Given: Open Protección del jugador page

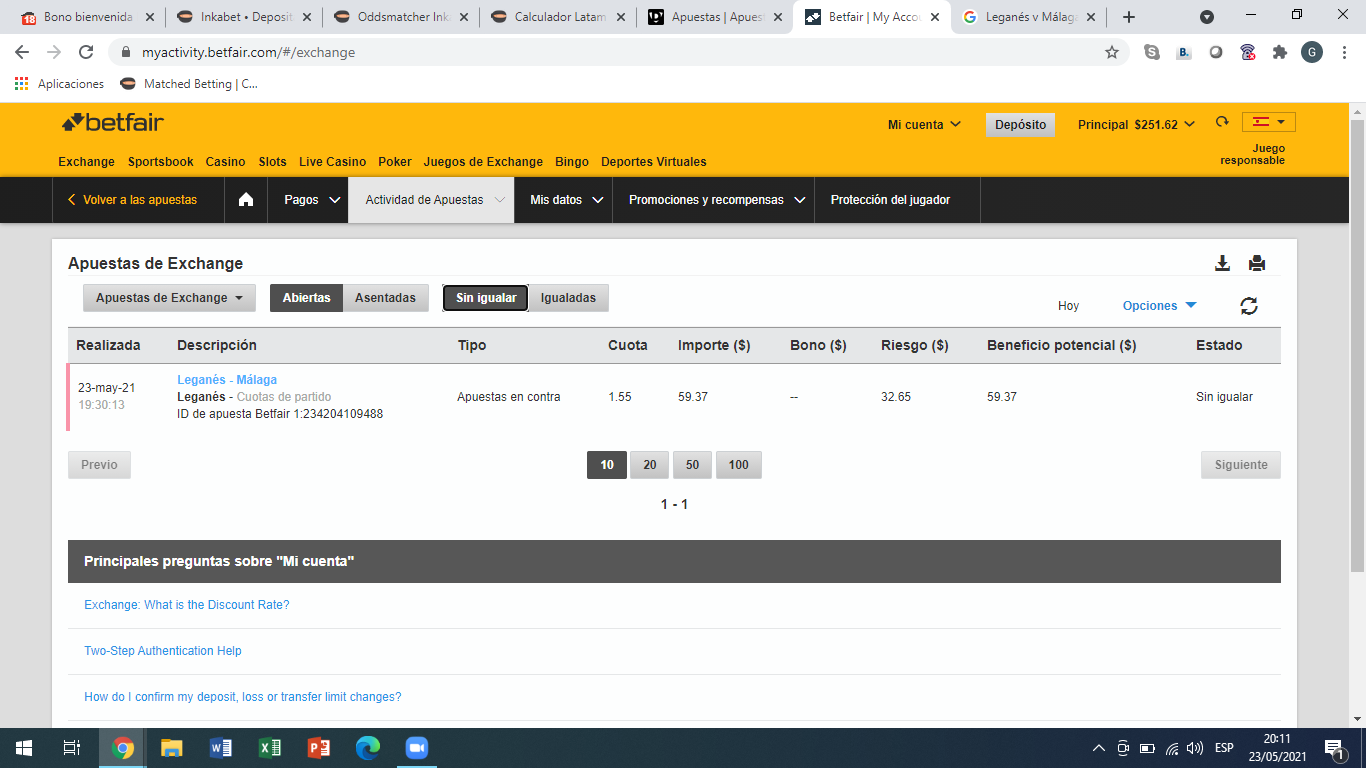Looking at the screenshot, I should 890,200.
